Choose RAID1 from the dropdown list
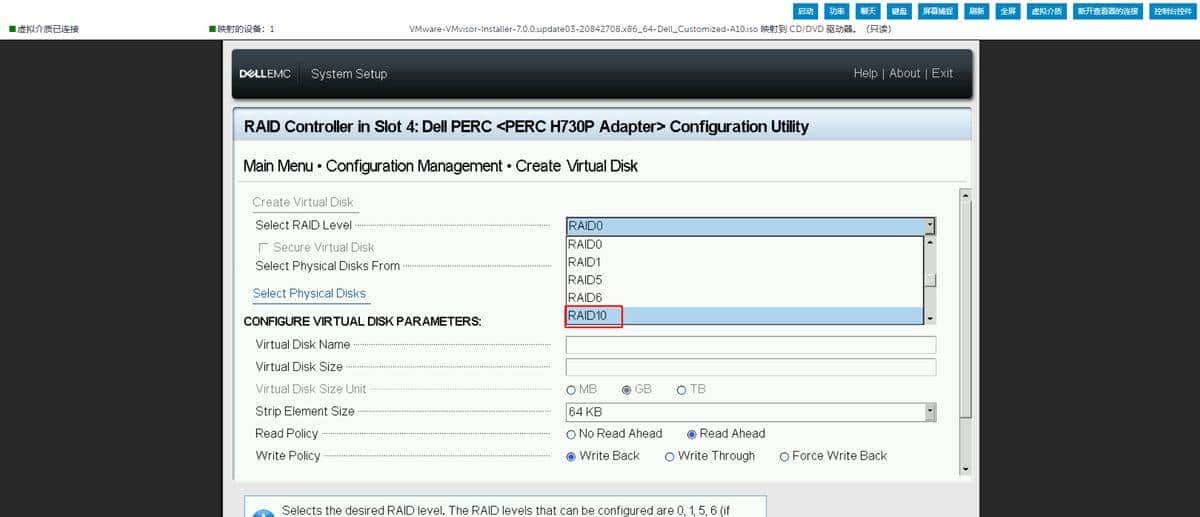 click(x=745, y=262)
